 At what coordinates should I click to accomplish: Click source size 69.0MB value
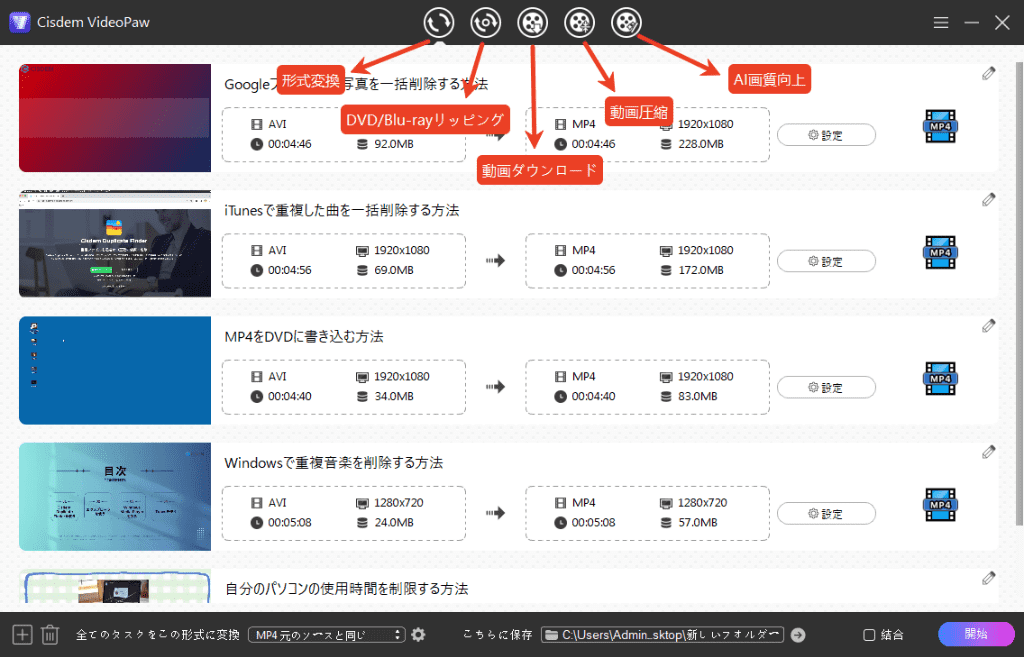[394, 270]
